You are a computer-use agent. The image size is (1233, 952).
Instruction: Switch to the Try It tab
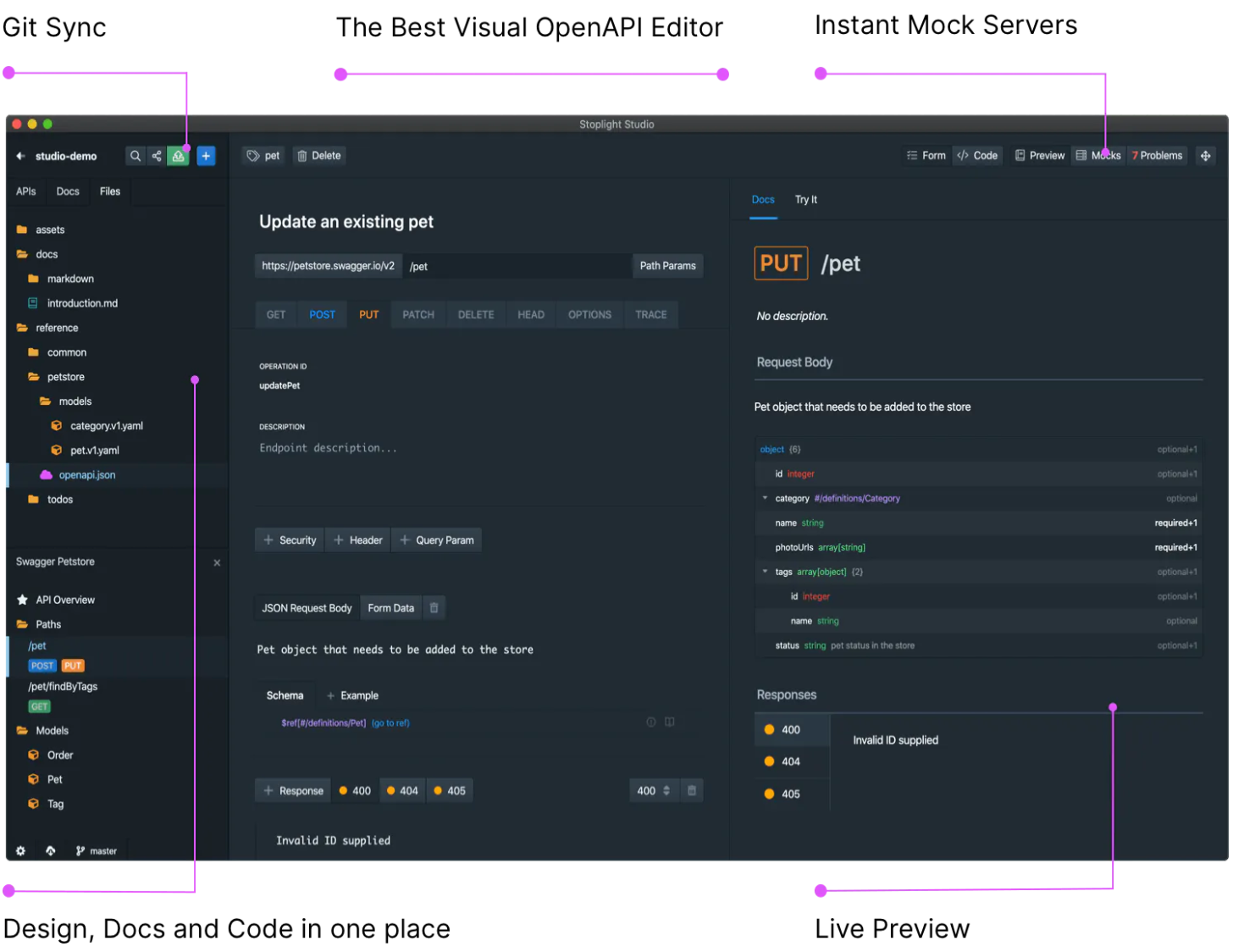(x=806, y=200)
